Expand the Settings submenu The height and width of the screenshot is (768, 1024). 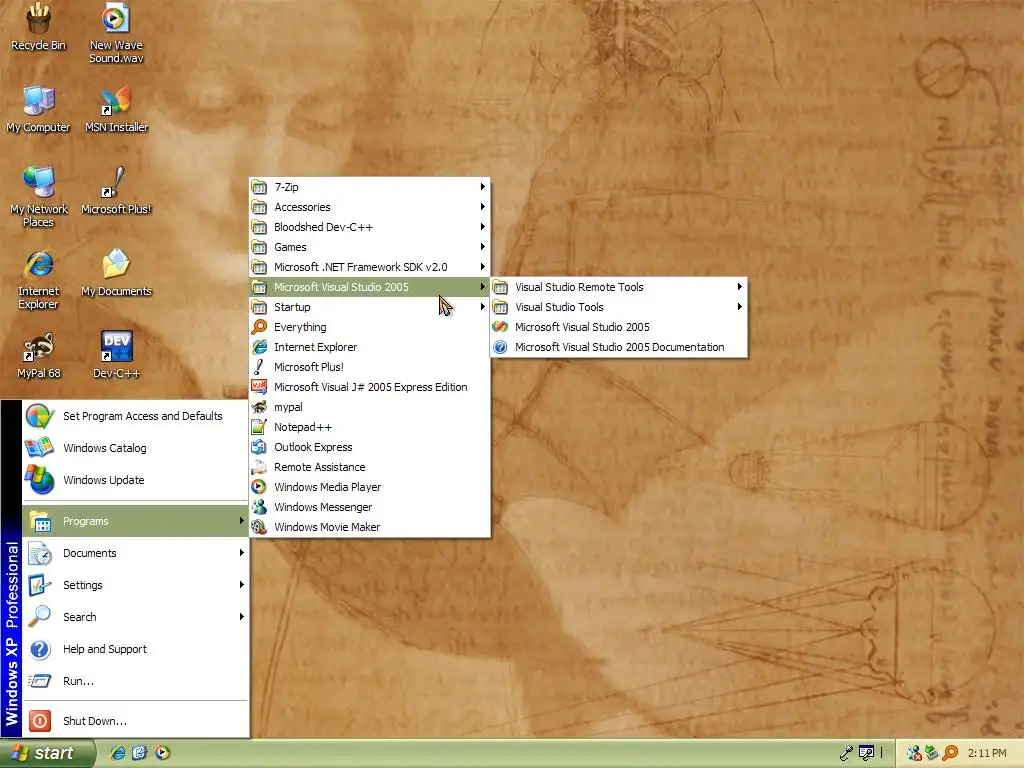(x=136, y=585)
